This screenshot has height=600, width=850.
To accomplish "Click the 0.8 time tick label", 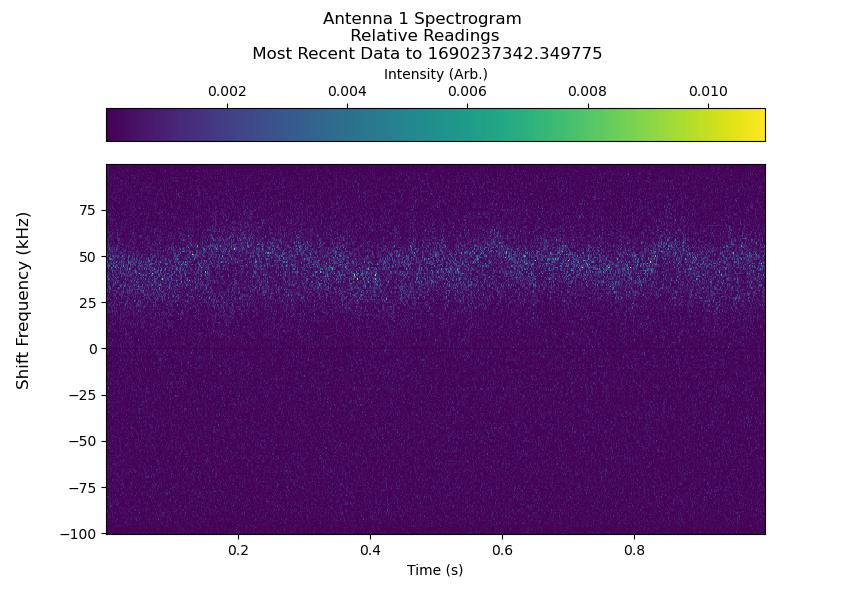I will (633, 550).
